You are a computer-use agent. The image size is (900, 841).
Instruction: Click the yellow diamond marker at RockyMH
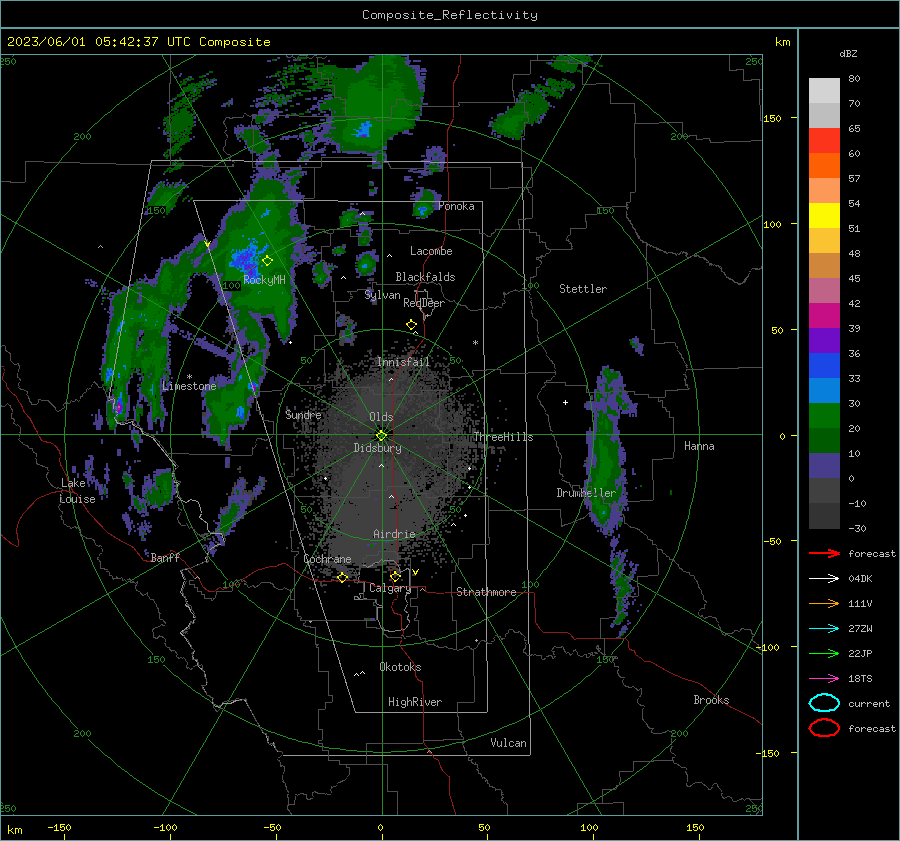[267, 261]
